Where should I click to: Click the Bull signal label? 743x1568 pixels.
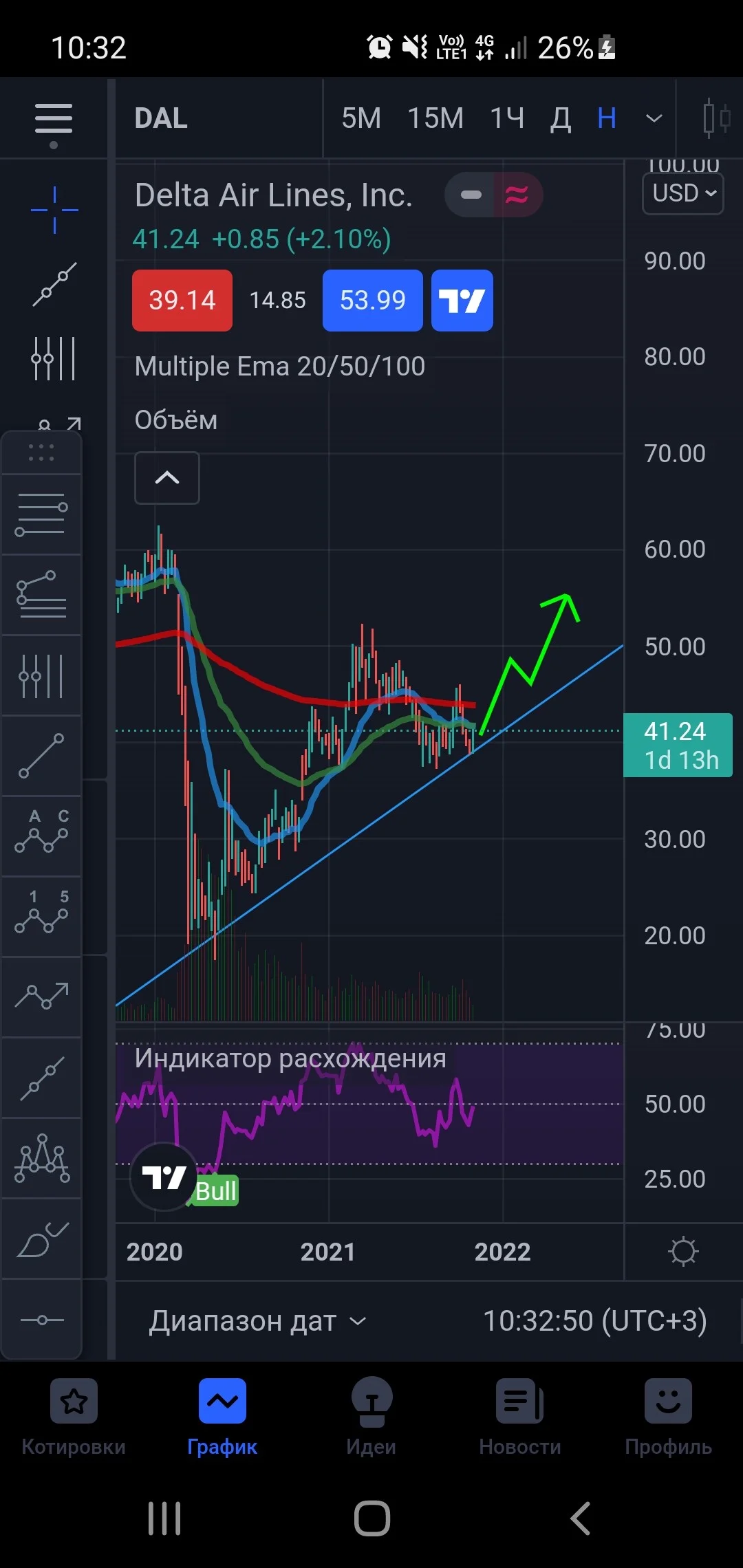coord(216,1190)
